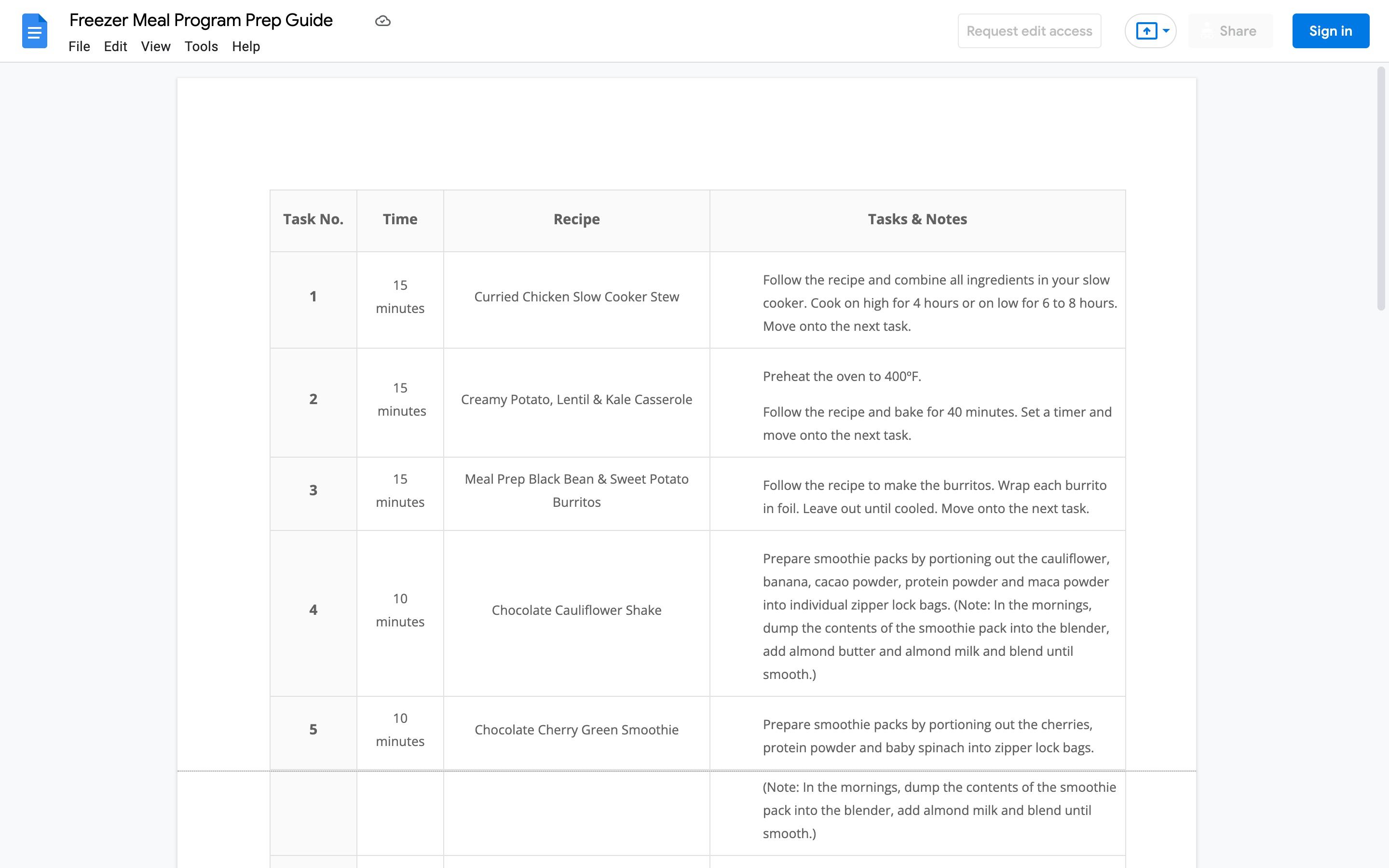Click the cloud document status icon
This screenshot has height=868, width=1389.
pos(383,21)
